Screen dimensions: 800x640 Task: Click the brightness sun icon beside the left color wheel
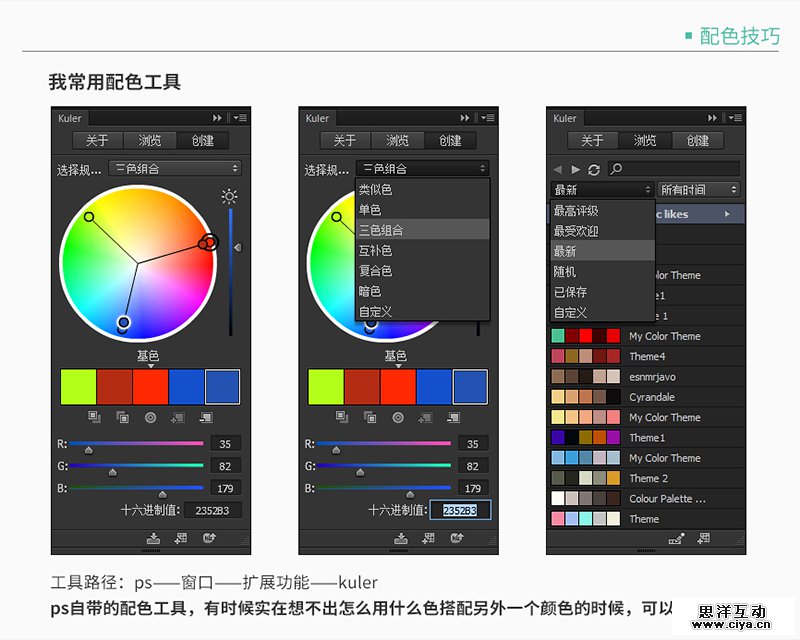coord(230,196)
